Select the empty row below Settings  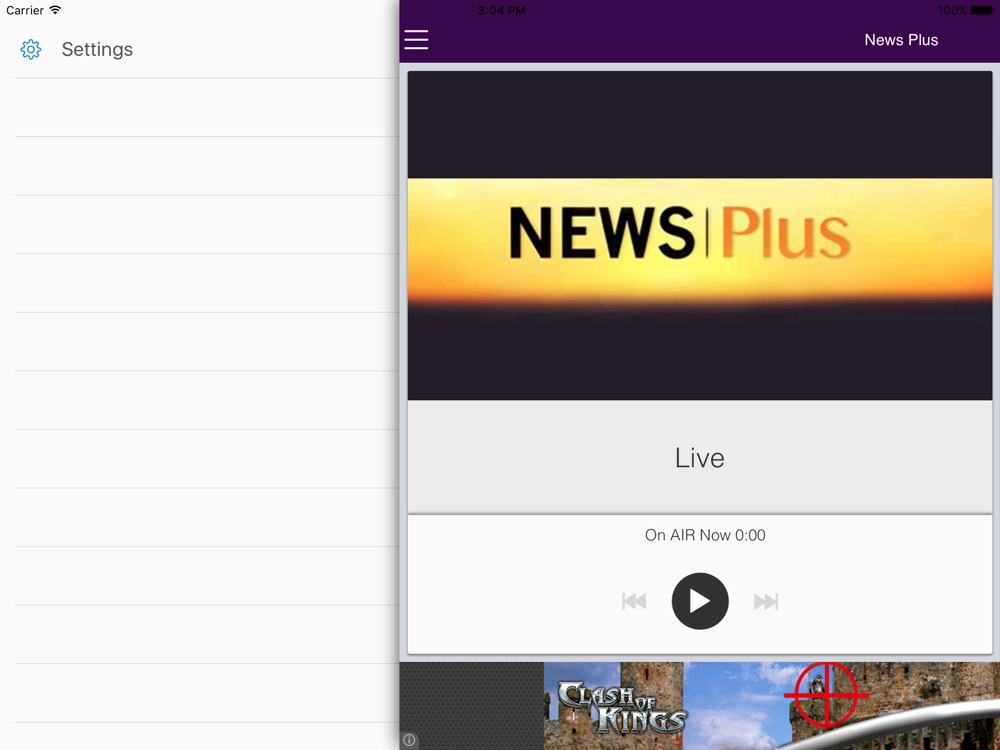point(206,107)
